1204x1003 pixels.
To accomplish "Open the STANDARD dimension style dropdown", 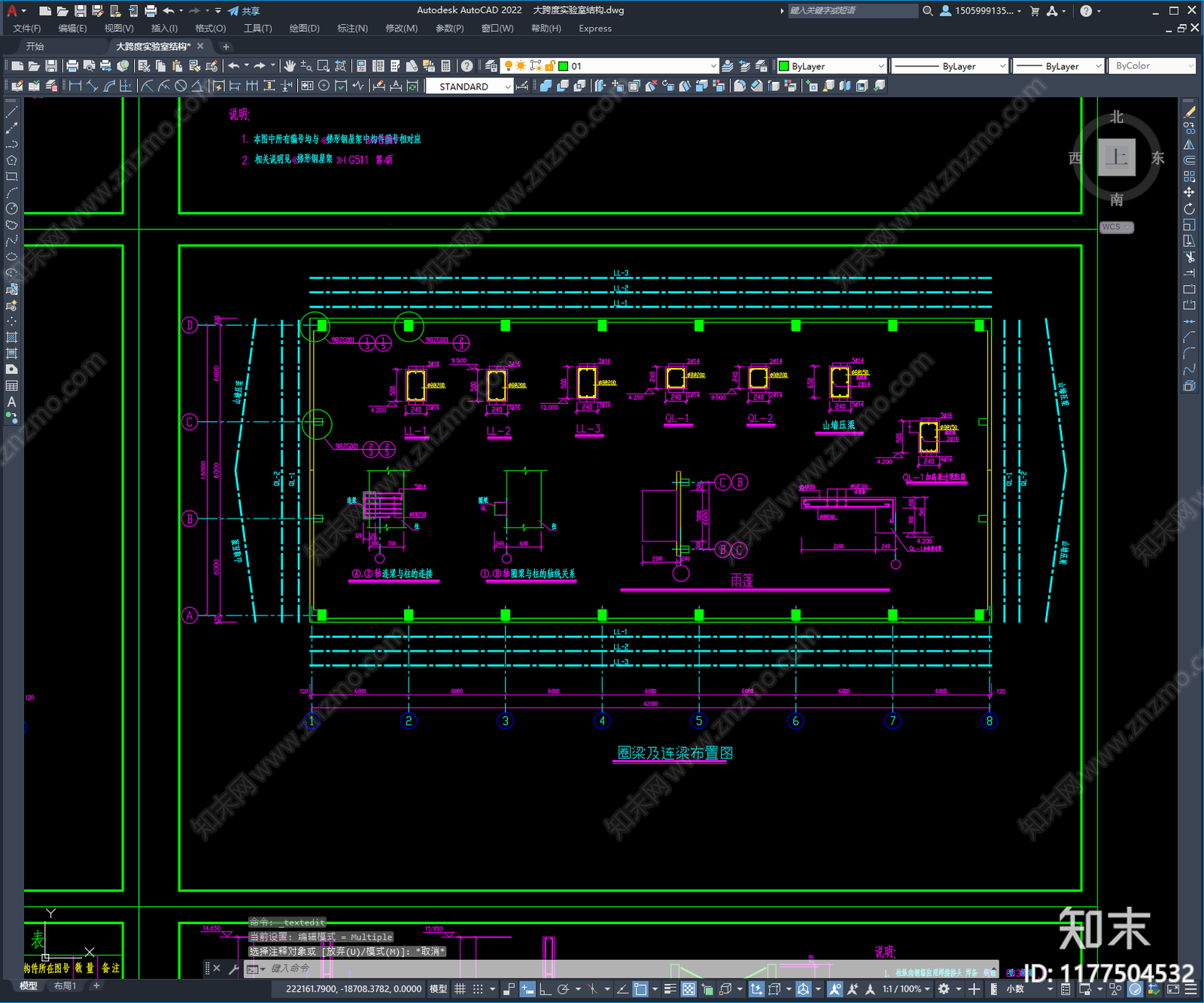I will pyautogui.click(x=470, y=87).
